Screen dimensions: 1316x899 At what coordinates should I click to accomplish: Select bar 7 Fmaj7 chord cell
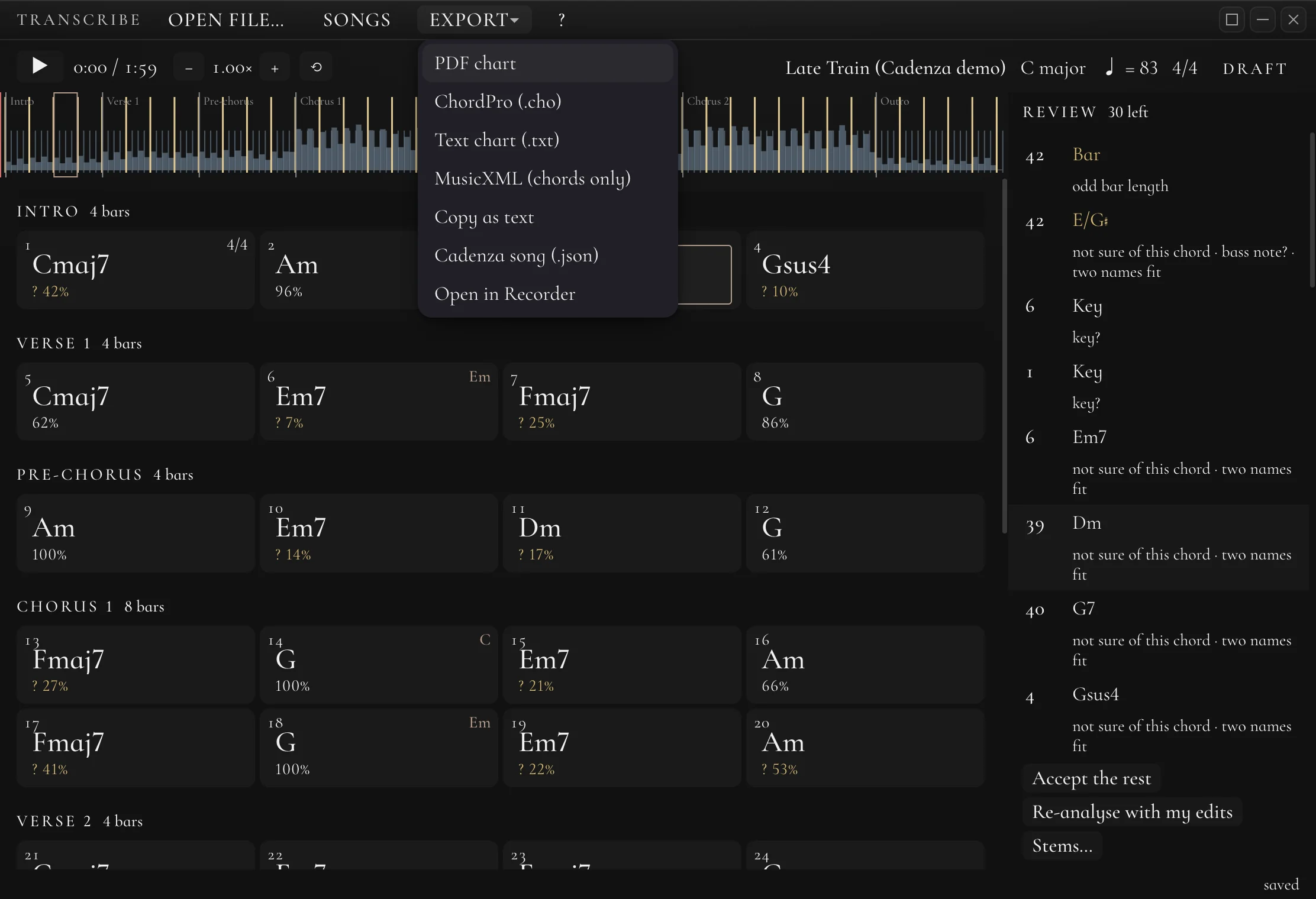click(622, 402)
